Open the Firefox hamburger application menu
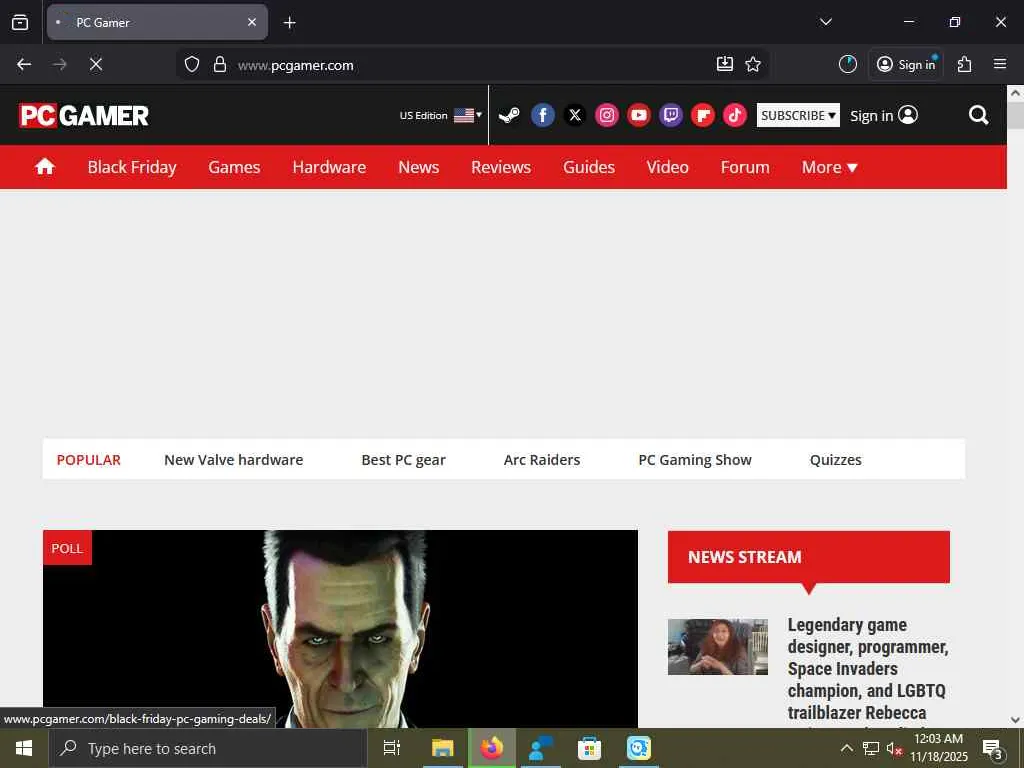1024x768 pixels. click(1000, 64)
